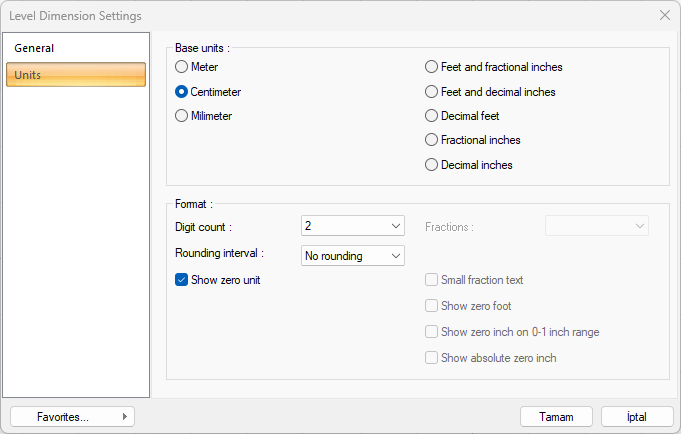This screenshot has height=434, width=681.
Task: Uncheck the Show zero unit checkbox
Action: (182, 280)
